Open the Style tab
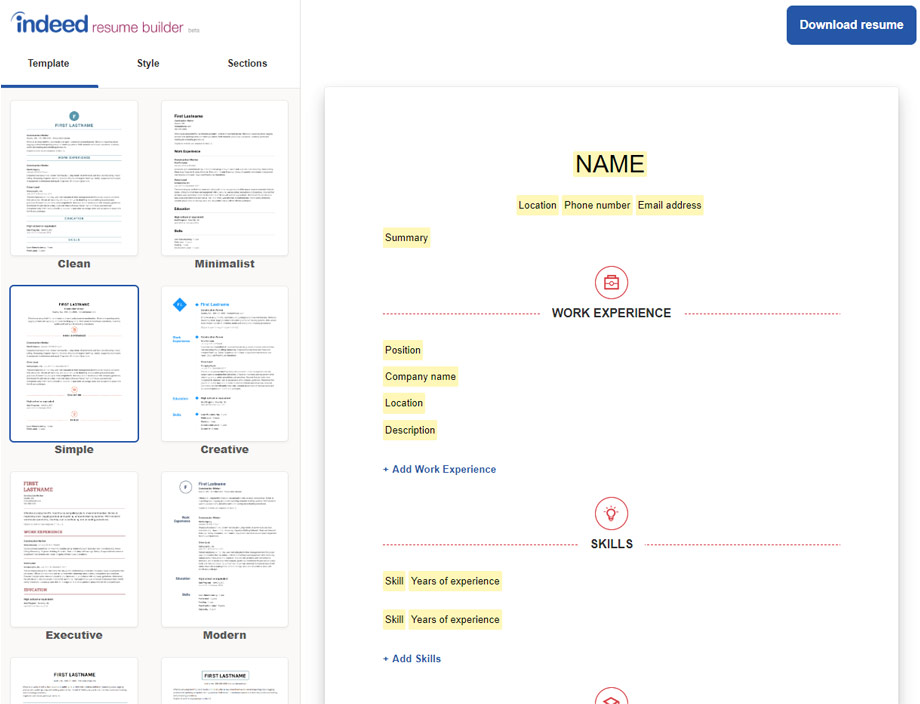Viewport: 920px width, 704px height. 148,63
